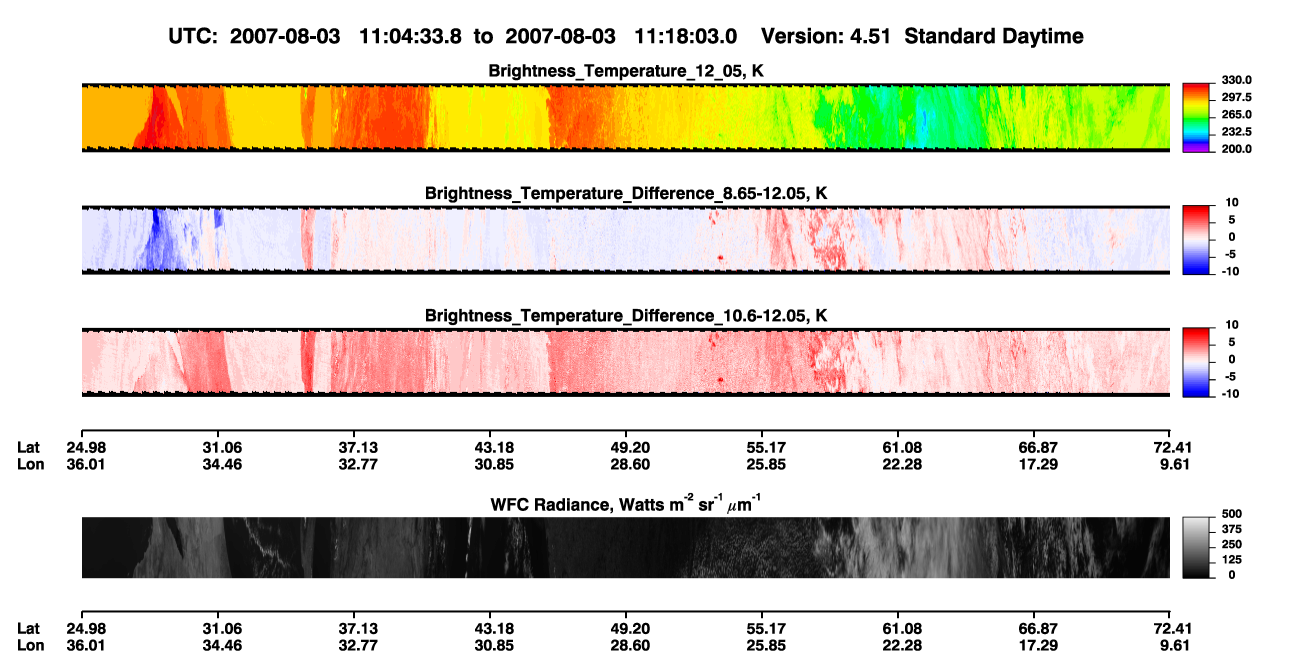Image resolution: width=1300 pixels, height=667 pixels.
Task: Click the 375 tick on the WFC color bar
Action: 1231,531
